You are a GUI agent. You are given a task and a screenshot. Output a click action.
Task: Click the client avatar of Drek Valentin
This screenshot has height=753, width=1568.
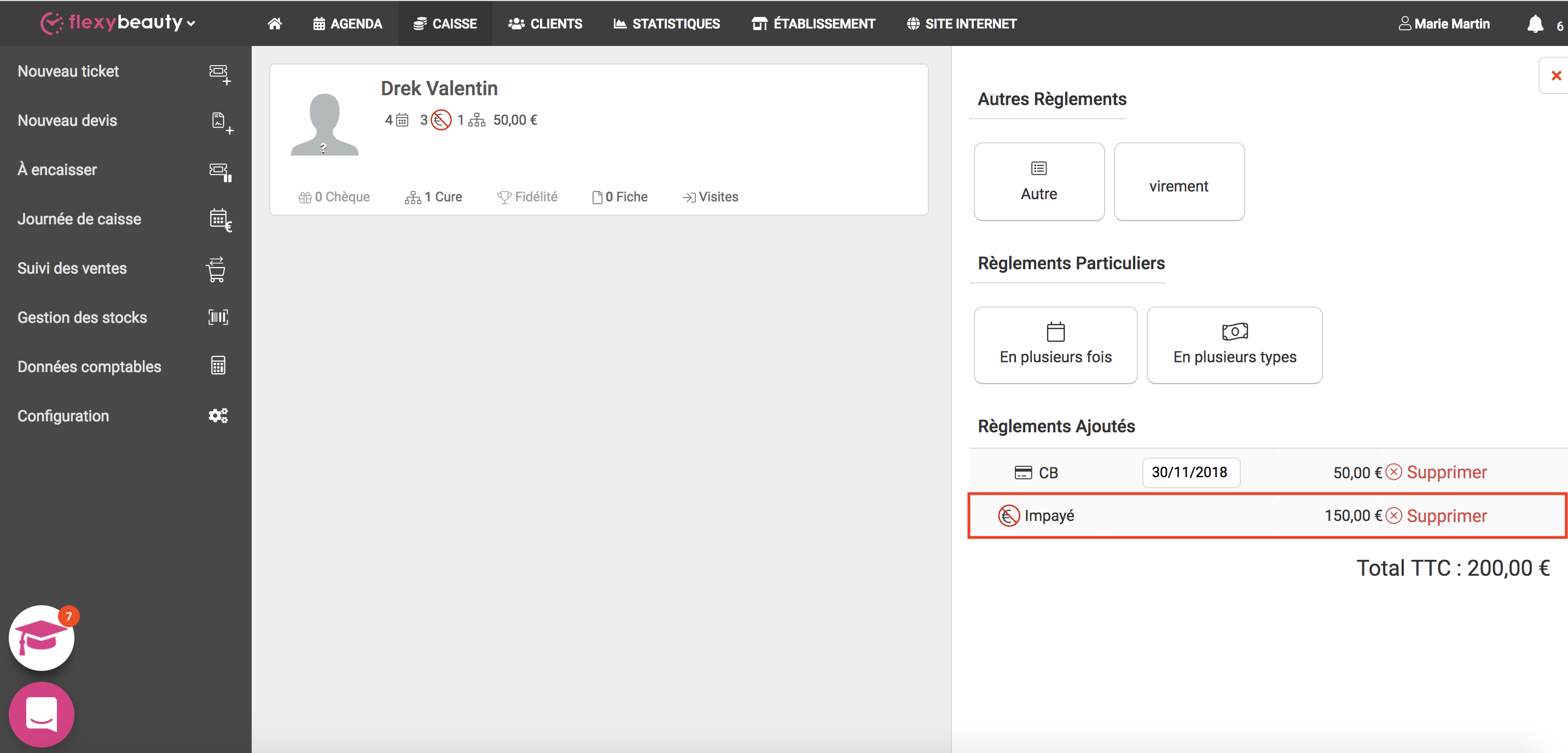324,124
